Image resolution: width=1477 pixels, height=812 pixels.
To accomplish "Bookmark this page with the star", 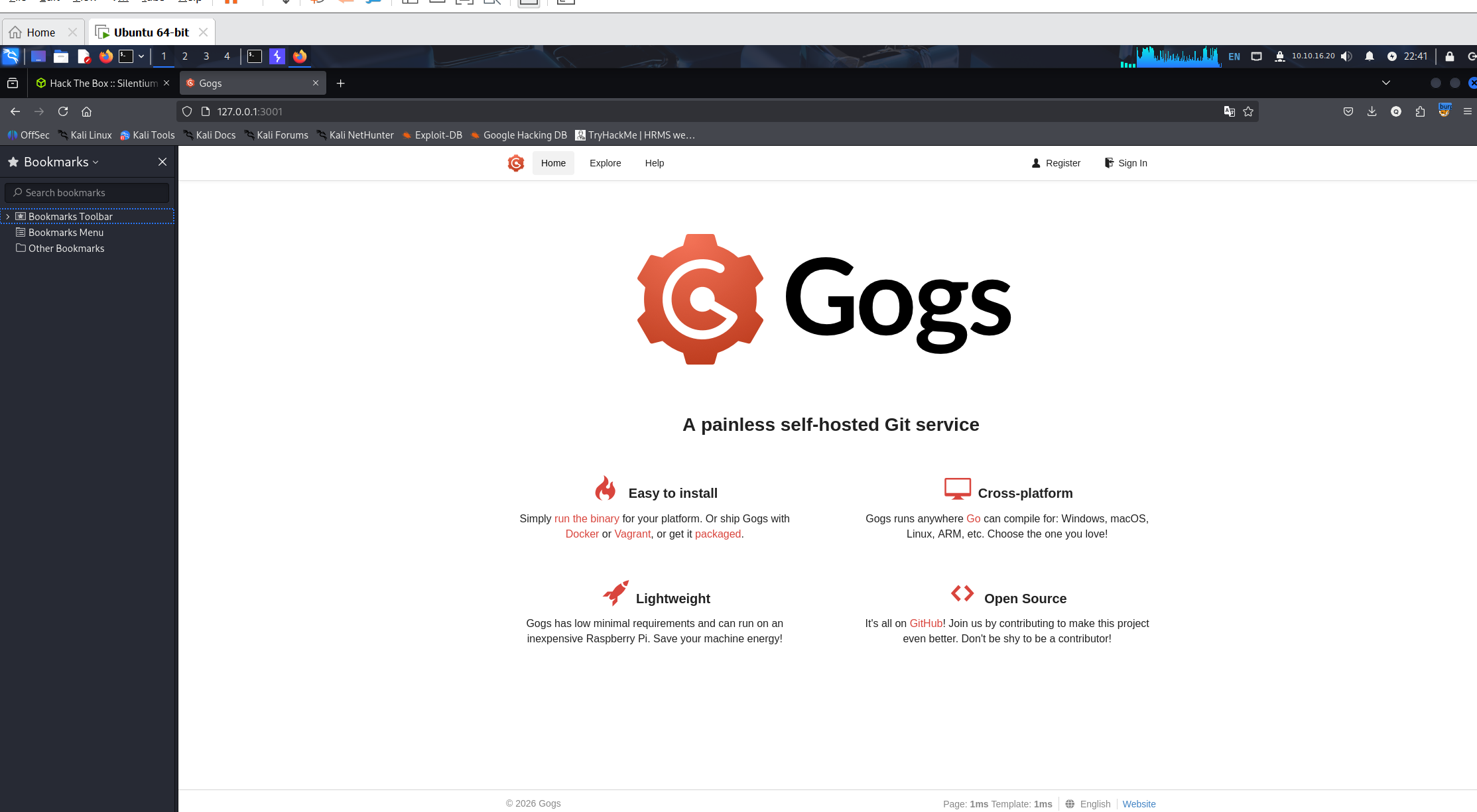I will (x=1248, y=111).
